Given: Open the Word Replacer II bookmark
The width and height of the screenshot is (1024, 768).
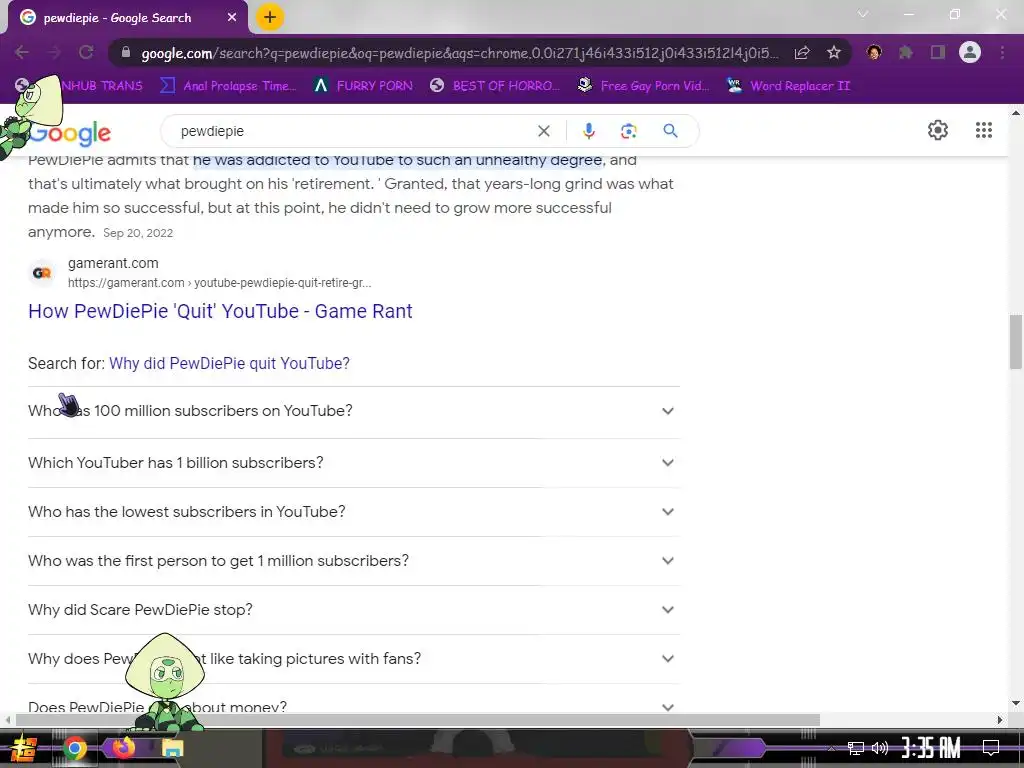Looking at the screenshot, I should pyautogui.click(x=788, y=86).
